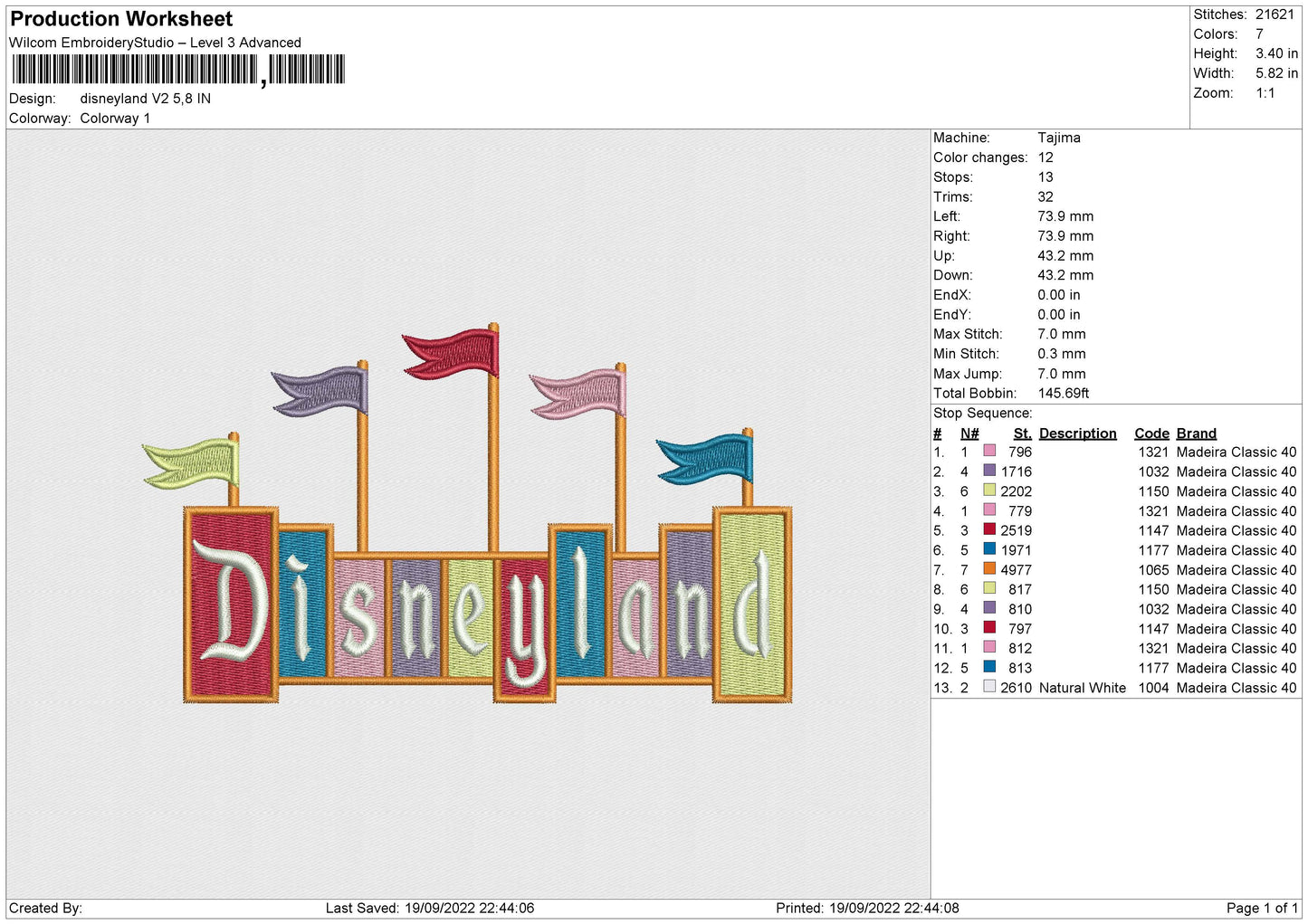
Task: Pick the blue swatch with 1971 stitches
Action: pos(989,549)
